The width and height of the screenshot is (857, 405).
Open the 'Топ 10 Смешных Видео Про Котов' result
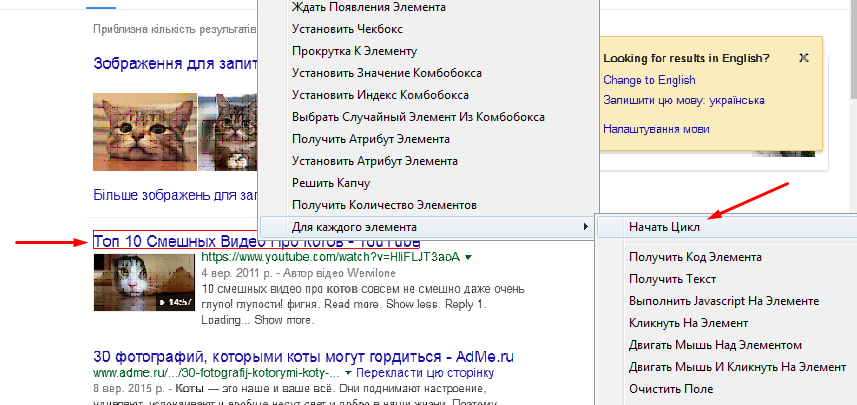pyautogui.click(x=255, y=241)
